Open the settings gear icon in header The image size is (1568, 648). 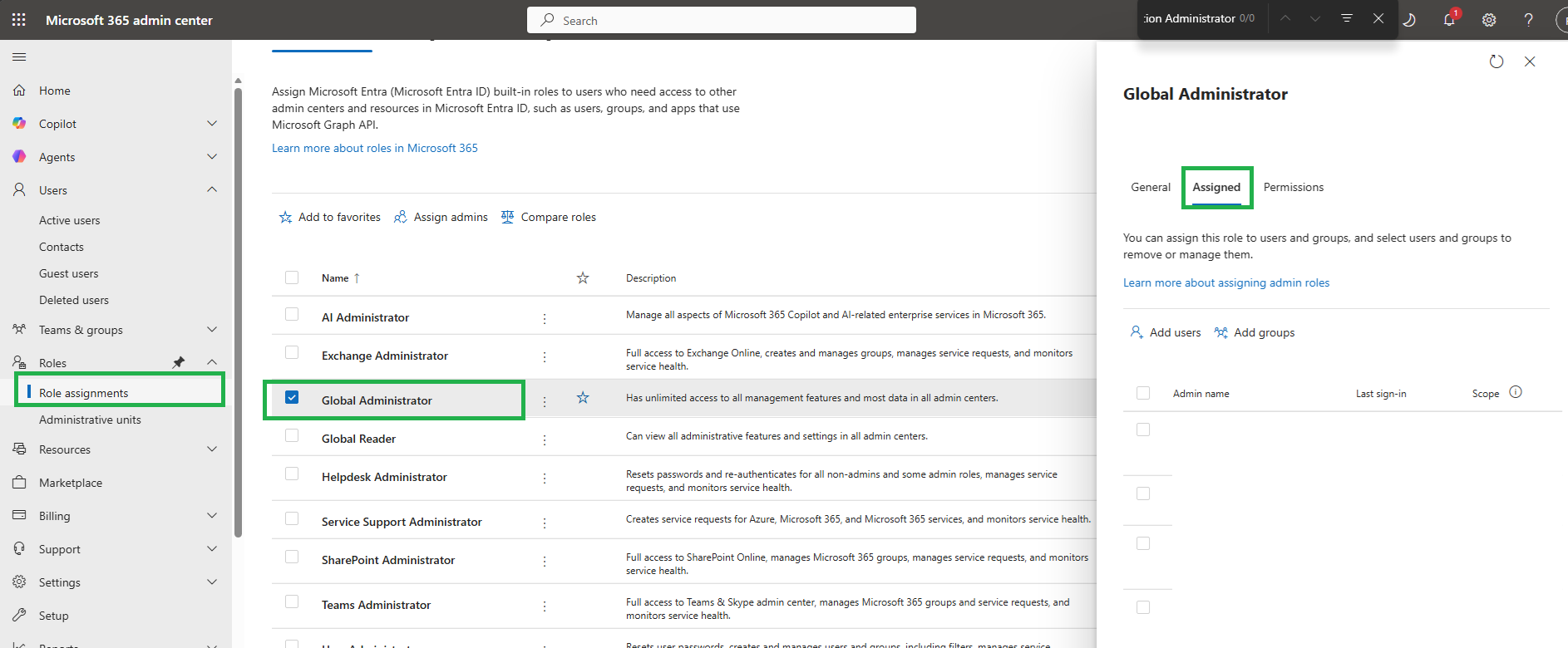click(x=1489, y=20)
